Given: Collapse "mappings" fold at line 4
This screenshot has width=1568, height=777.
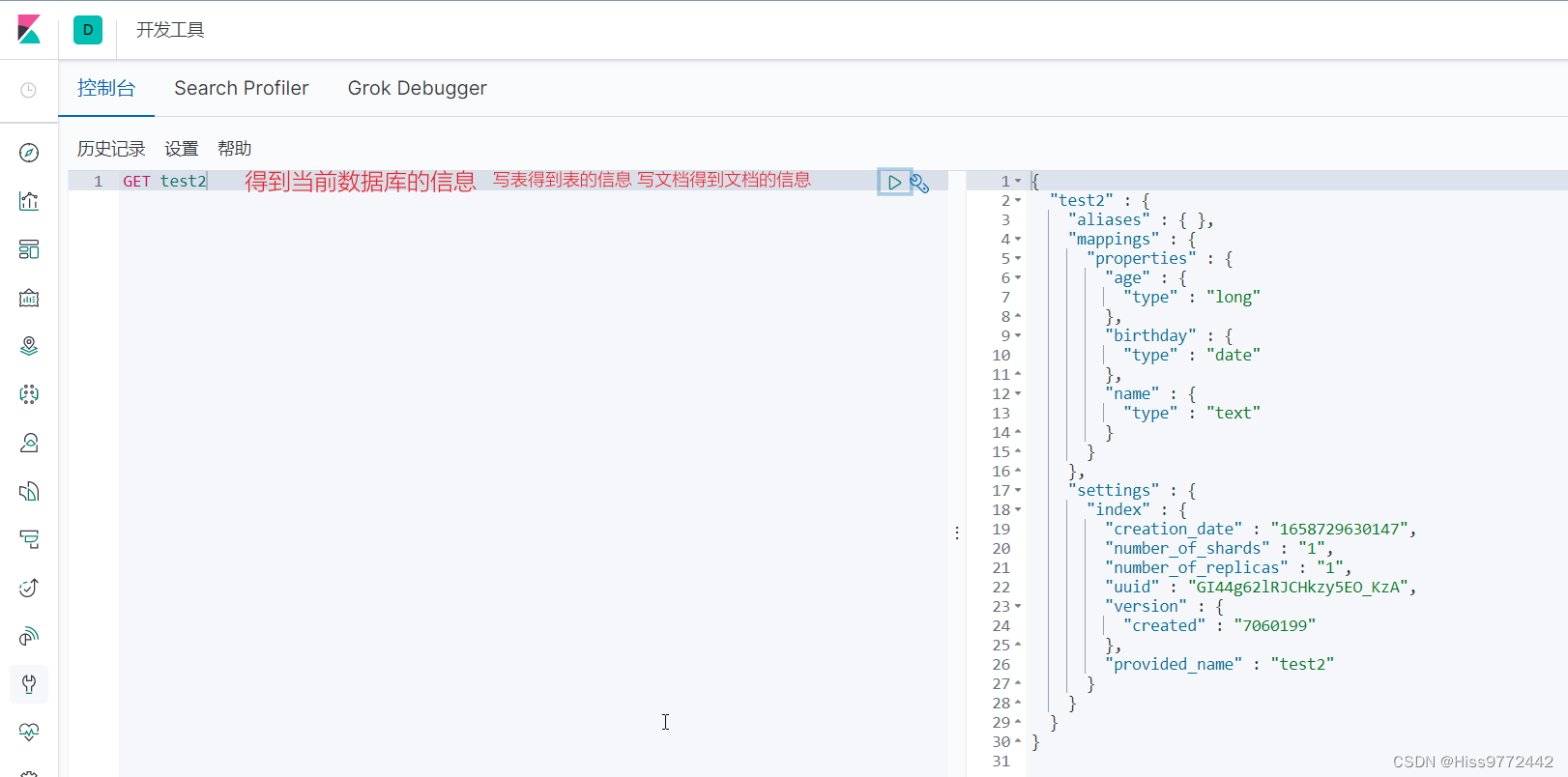Looking at the screenshot, I should pos(1018,239).
